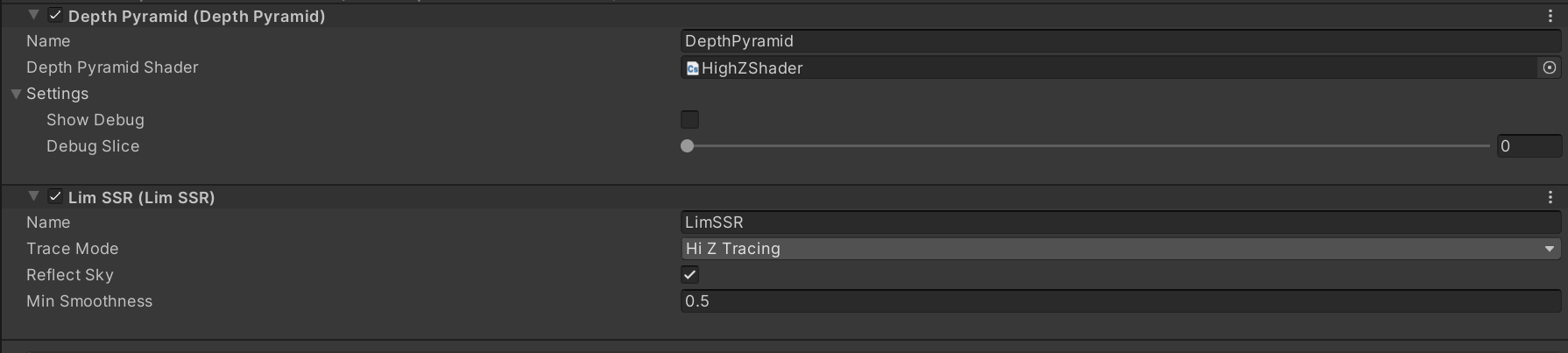Screen dimensions: 1568x353
Task: Select the HighZShader object field
Action: click(x=1111, y=67)
